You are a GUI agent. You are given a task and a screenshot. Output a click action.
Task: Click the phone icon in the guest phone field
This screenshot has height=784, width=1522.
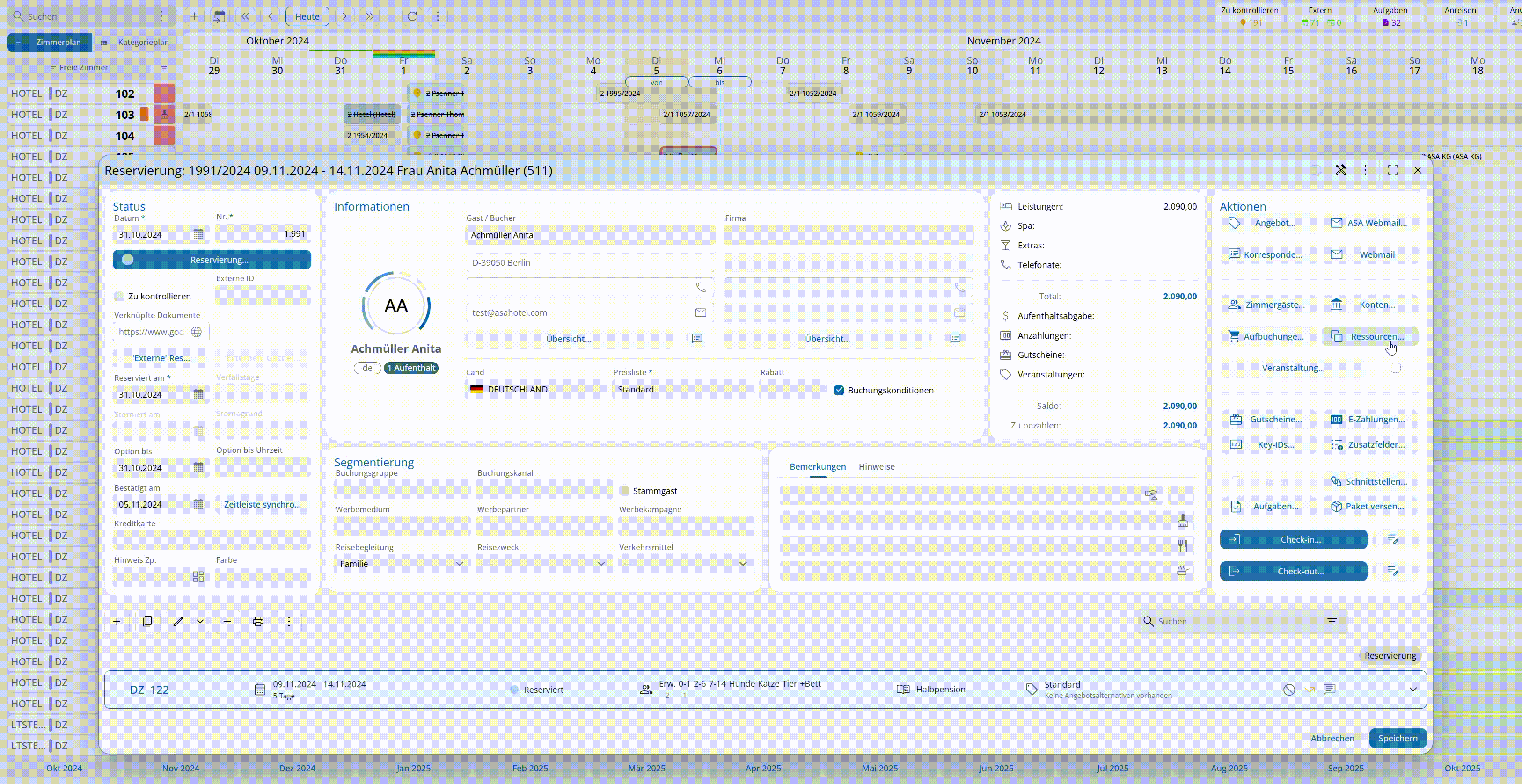click(x=701, y=288)
